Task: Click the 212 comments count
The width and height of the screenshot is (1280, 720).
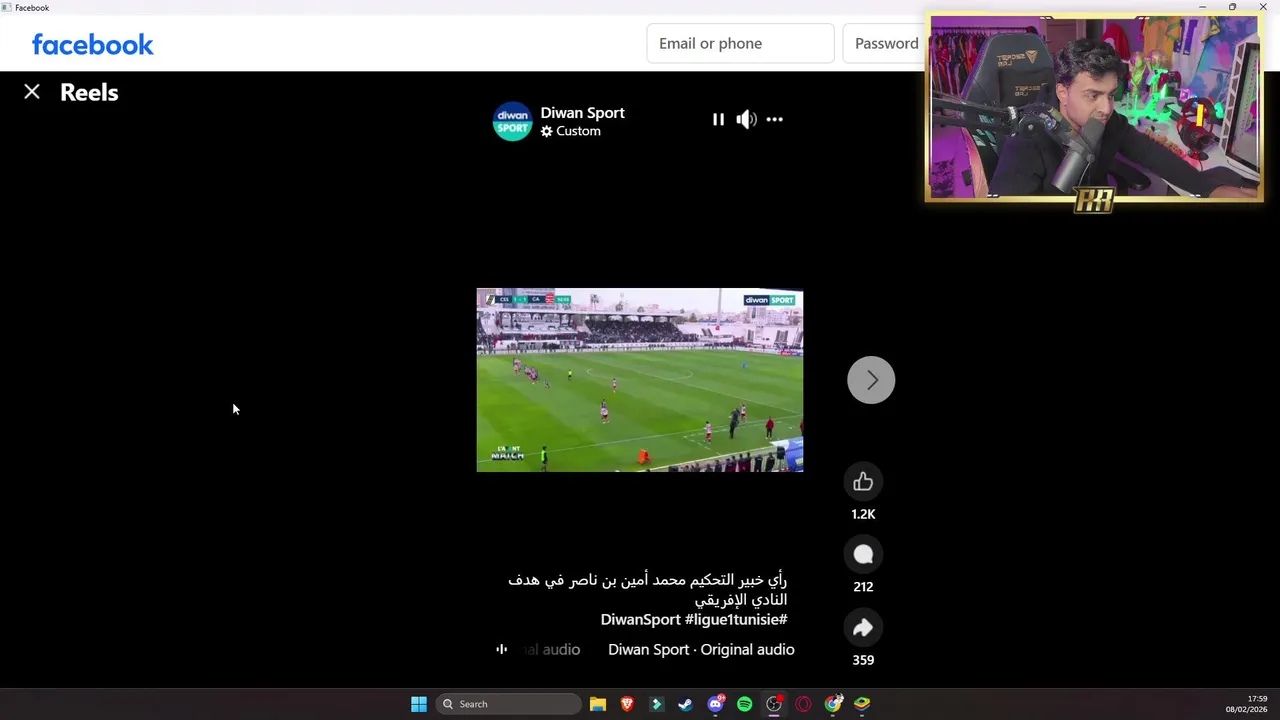Action: (863, 587)
